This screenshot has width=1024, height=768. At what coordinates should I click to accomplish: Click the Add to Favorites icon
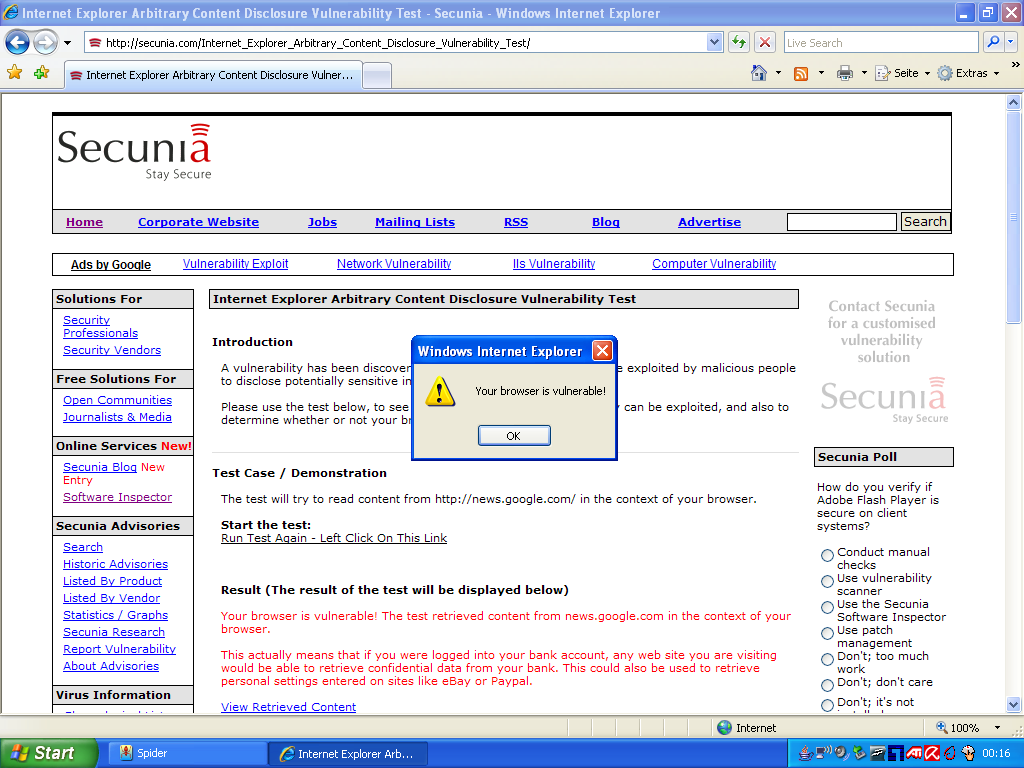coord(41,73)
